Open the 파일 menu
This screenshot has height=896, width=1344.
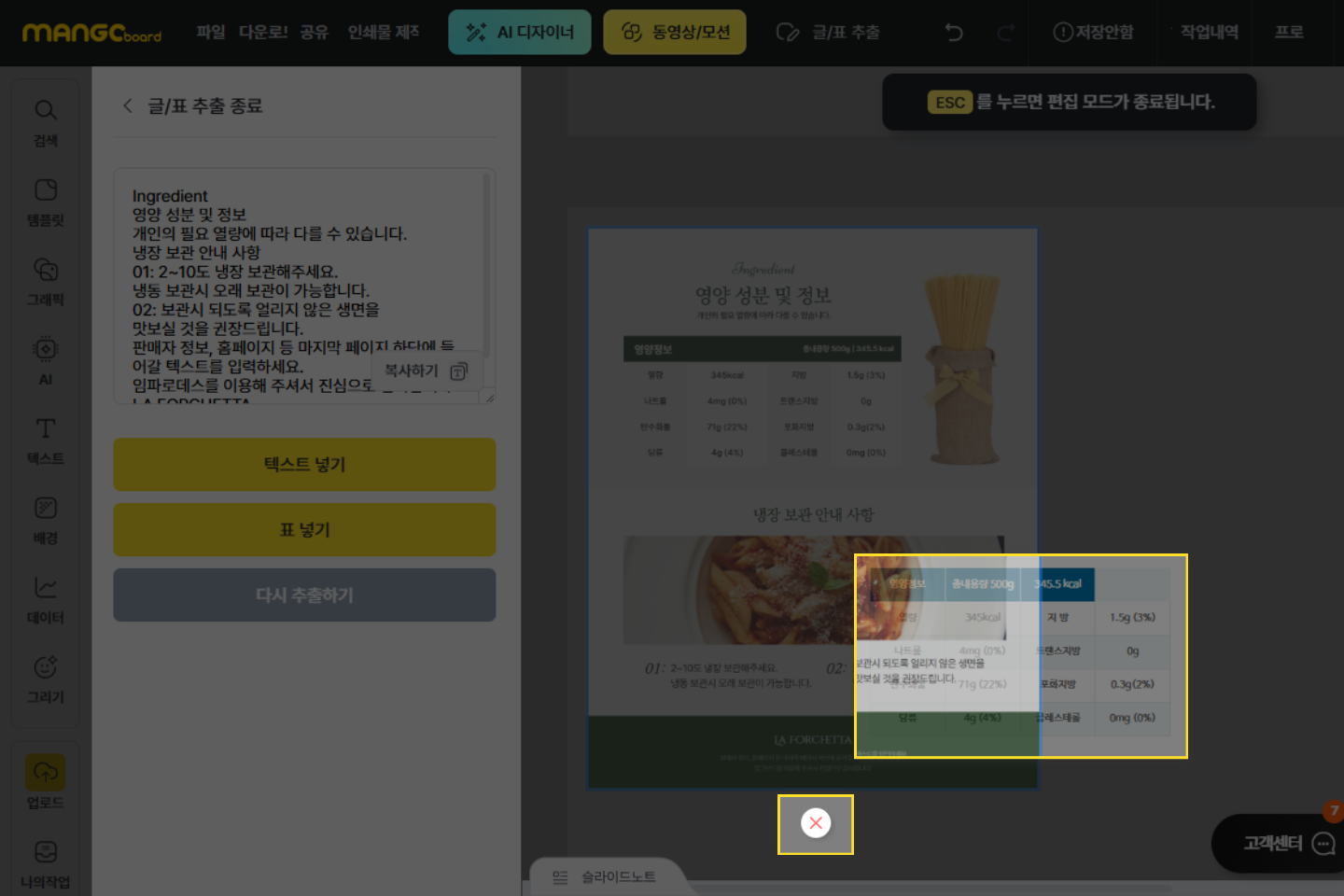tap(211, 33)
